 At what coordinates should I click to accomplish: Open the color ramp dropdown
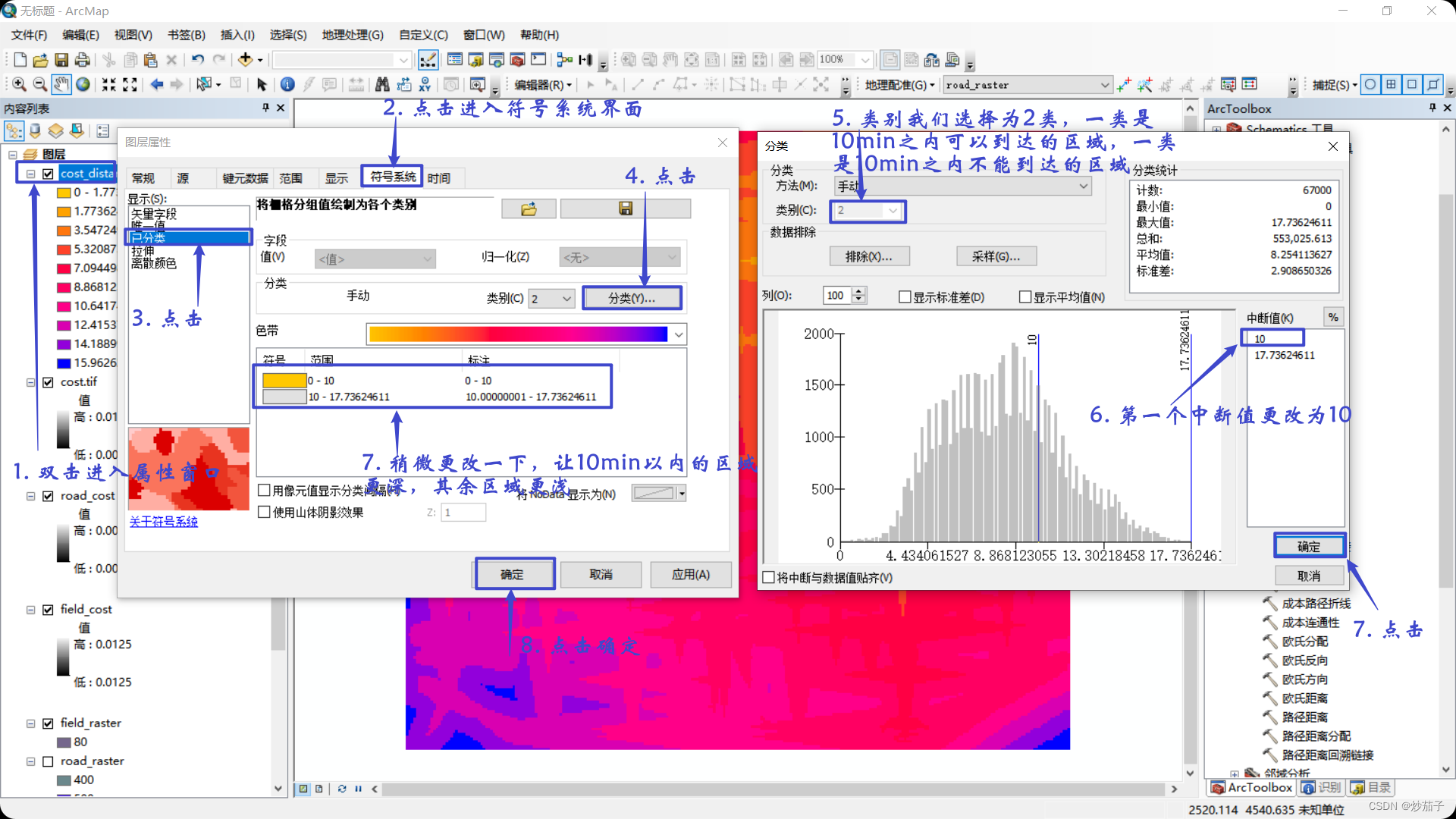tap(679, 334)
